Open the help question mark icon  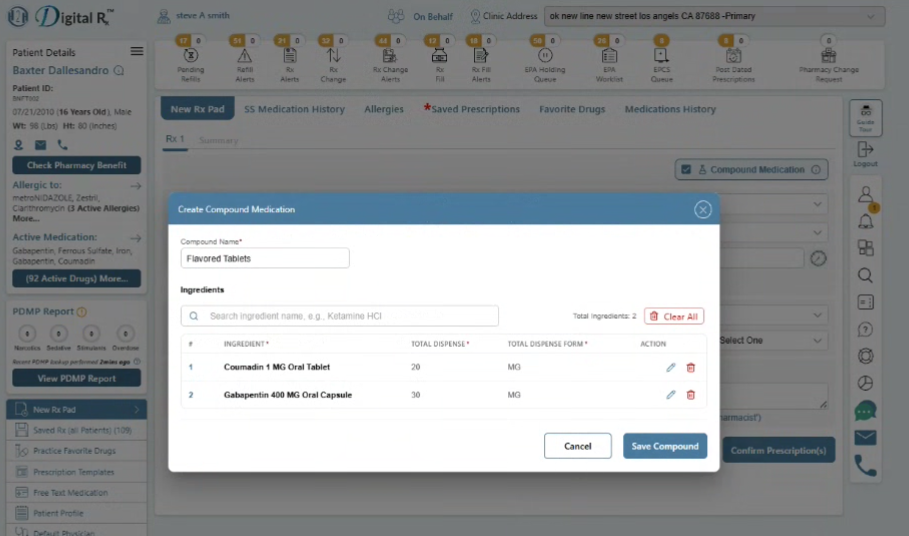(866, 329)
